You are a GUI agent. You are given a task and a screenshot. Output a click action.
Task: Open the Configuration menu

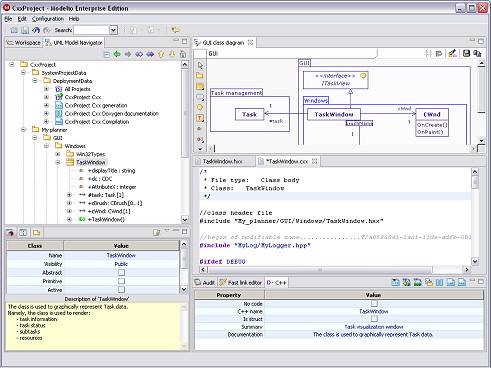click(48, 19)
